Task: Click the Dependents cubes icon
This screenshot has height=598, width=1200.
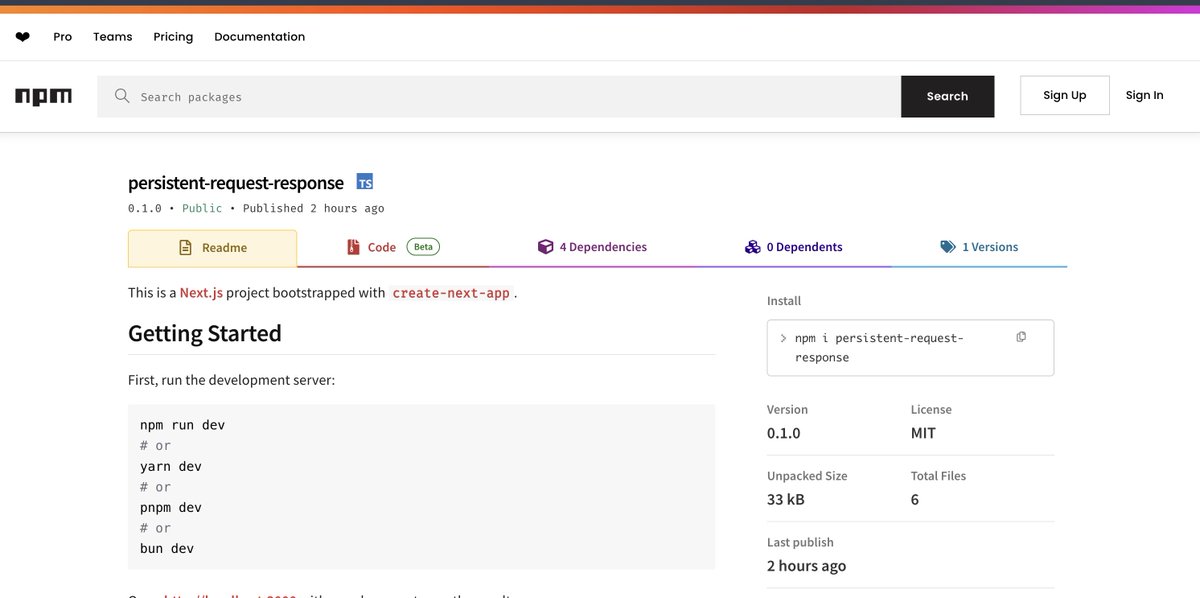Action: point(753,247)
